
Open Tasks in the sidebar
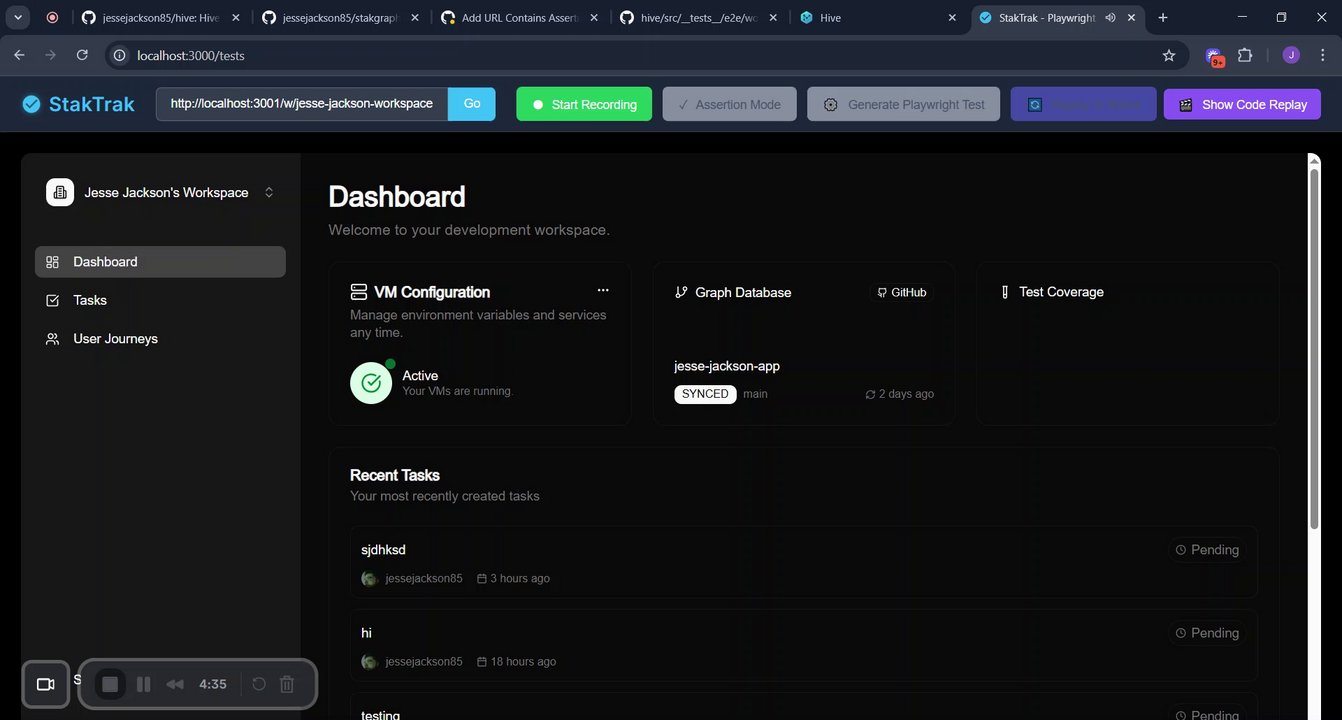[160, 300]
